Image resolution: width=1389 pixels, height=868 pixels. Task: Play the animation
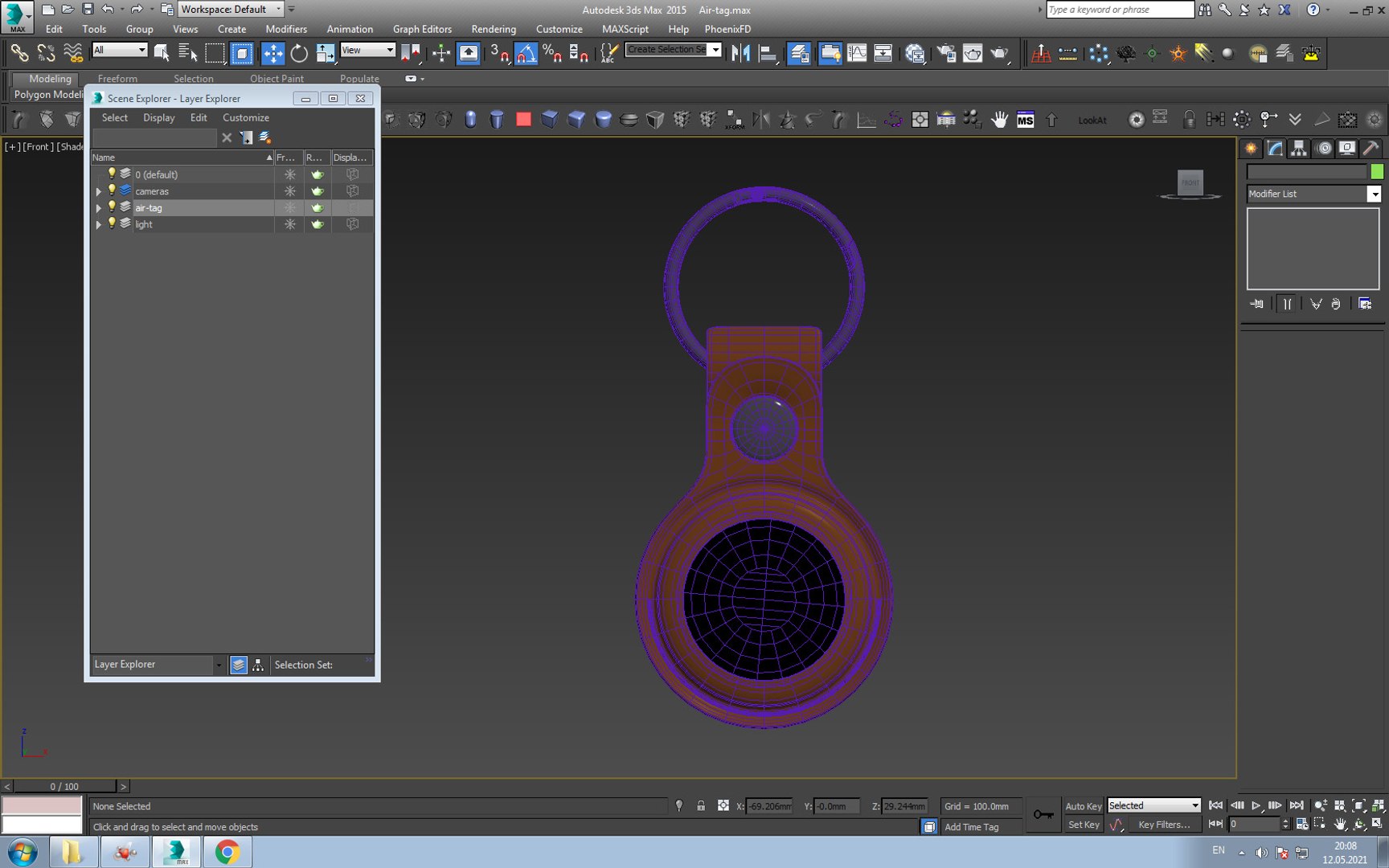(x=1256, y=805)
